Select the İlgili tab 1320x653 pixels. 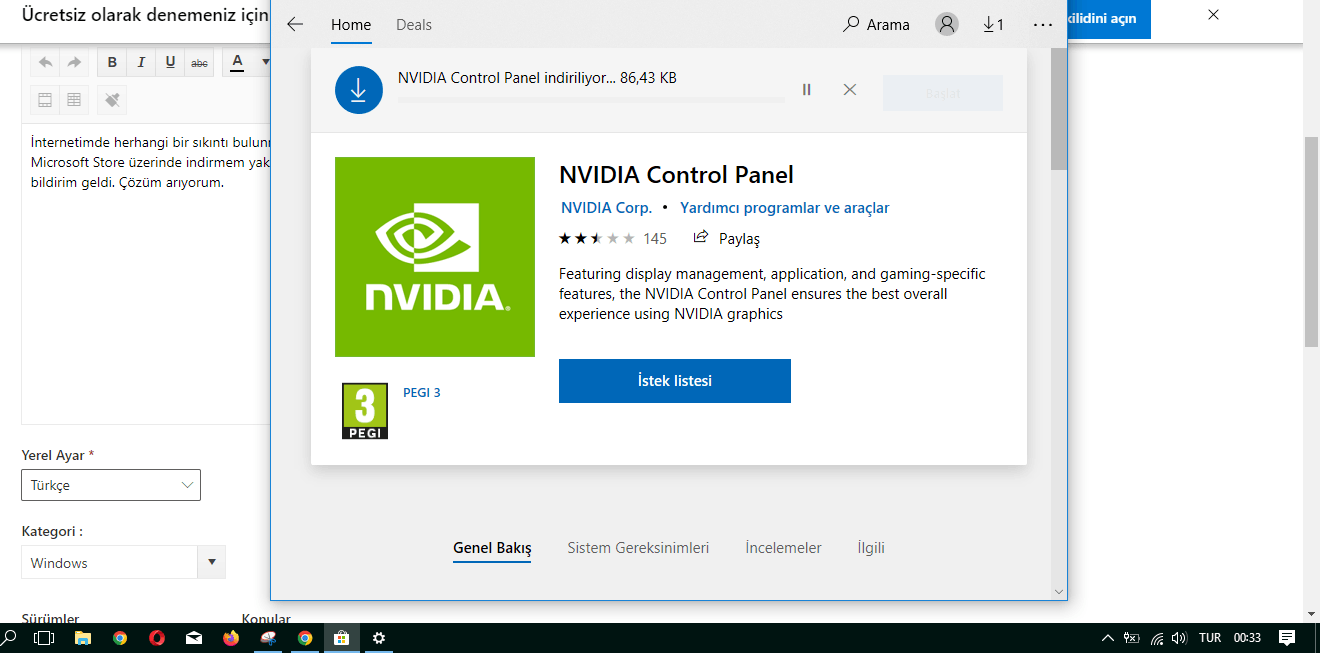pos(871,548)
